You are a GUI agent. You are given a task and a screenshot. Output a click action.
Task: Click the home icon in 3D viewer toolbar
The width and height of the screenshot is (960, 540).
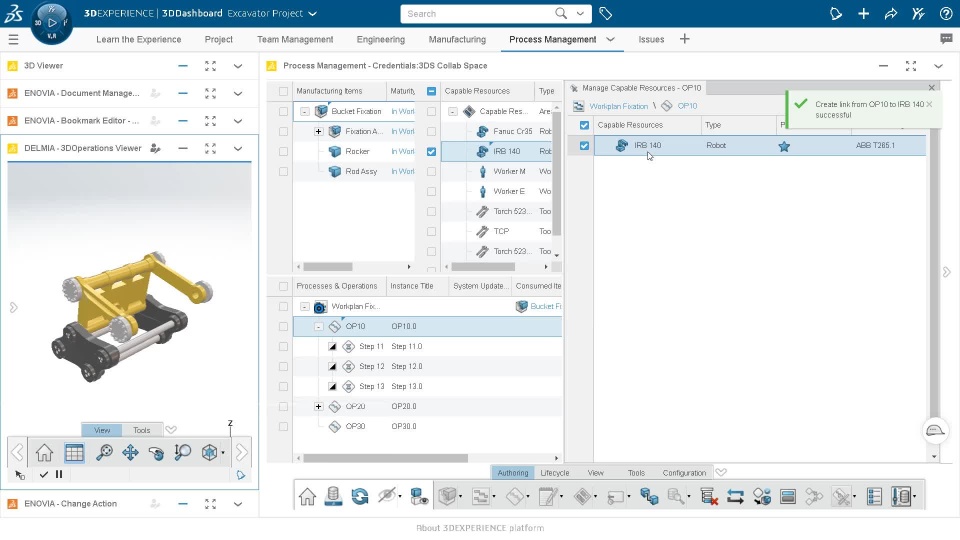click(x=44, y=452)
